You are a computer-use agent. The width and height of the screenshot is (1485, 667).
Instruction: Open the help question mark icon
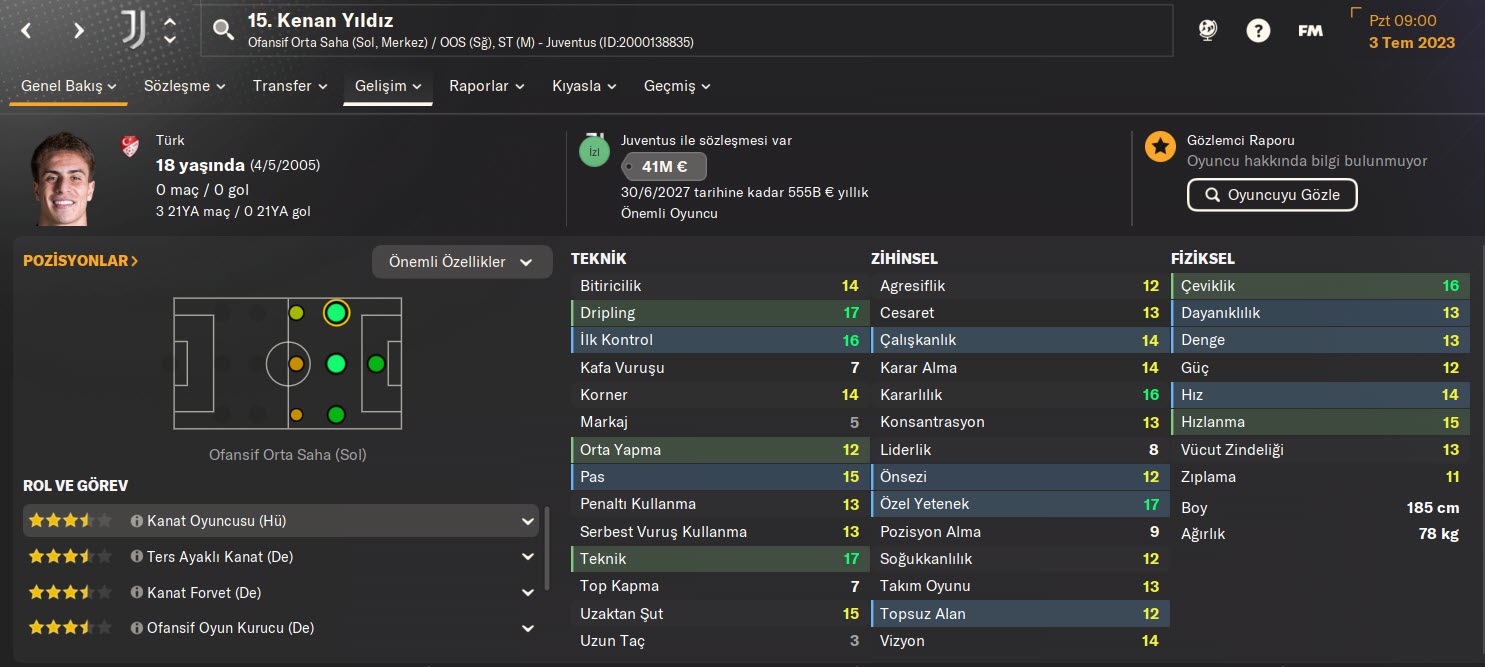[x=1258, y=31]
